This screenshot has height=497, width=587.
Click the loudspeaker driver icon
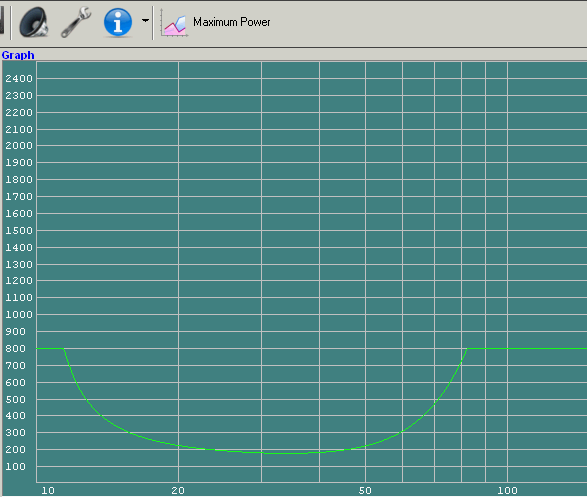tap(34, 22)
